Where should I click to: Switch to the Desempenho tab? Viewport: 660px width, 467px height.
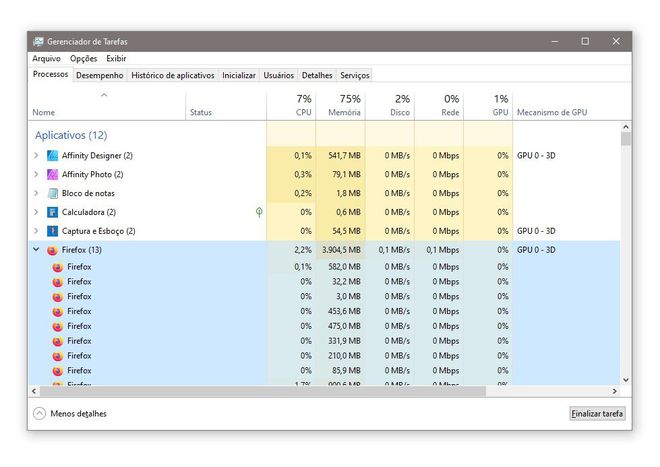click(x=100, y=75)
